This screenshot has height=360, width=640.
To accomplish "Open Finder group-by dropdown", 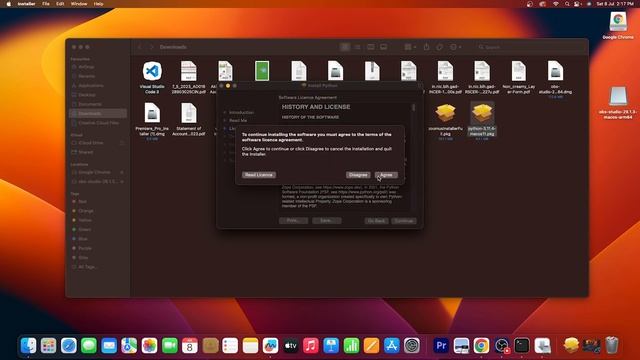I will 410,47.
